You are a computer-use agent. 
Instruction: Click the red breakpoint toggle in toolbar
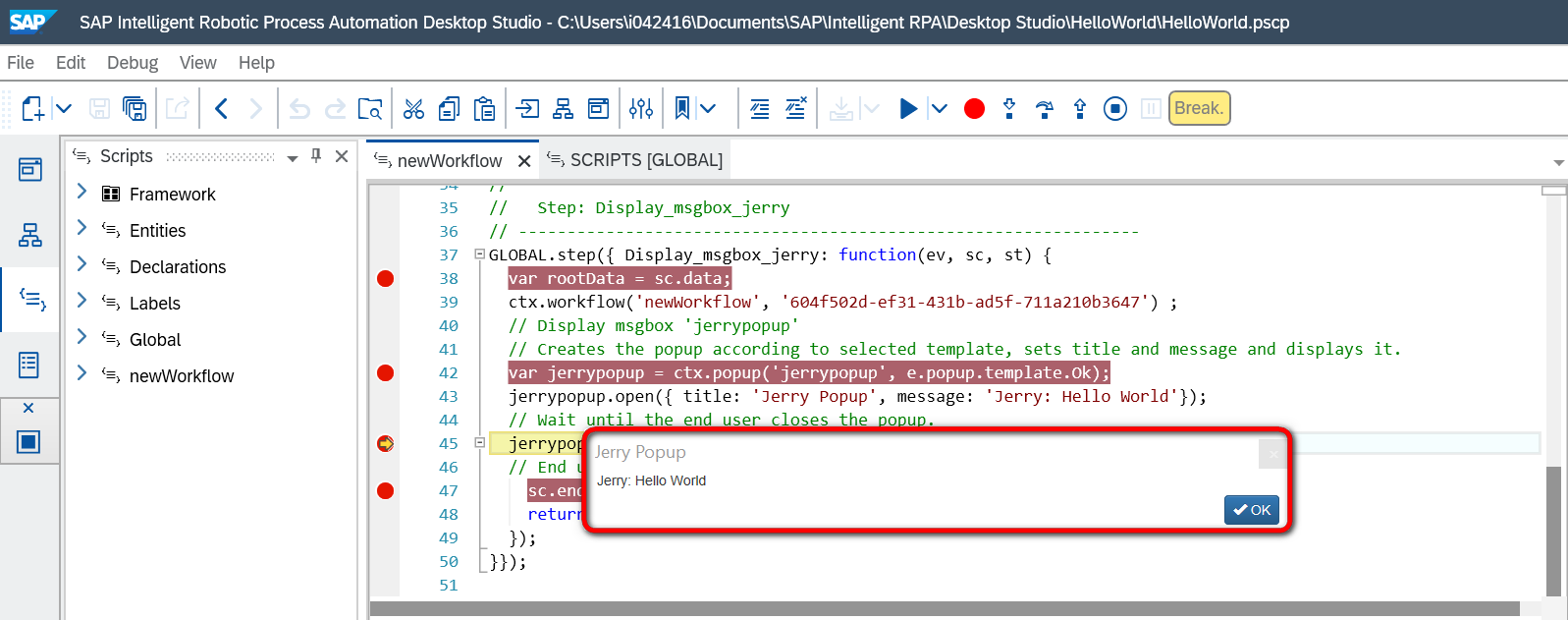[x=974, y=108]
